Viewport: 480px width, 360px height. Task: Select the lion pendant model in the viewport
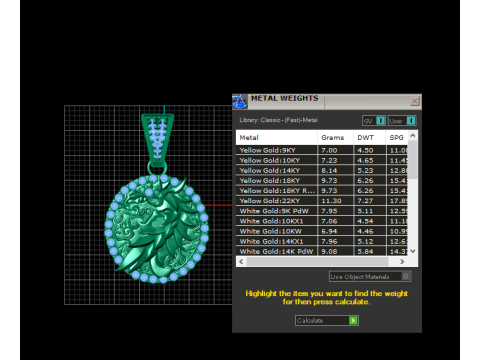coord(157,228)
